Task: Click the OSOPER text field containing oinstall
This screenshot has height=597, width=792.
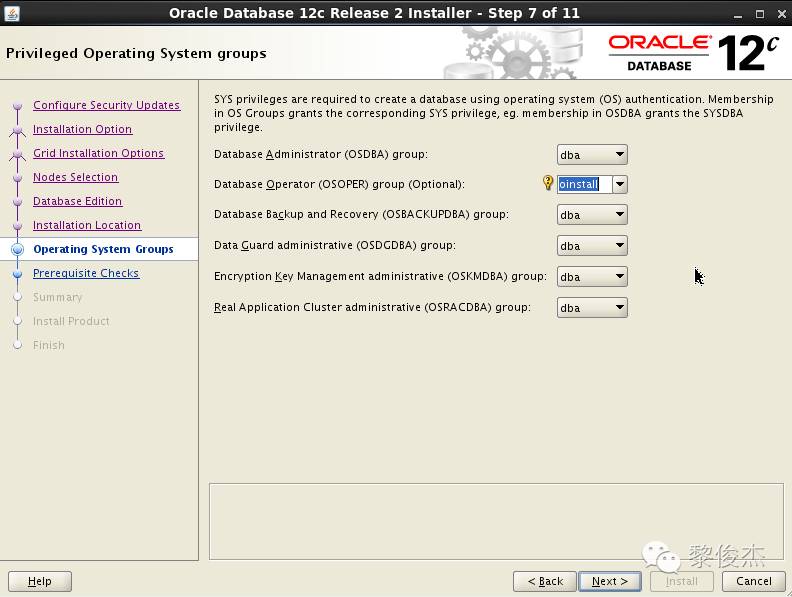Action: [x=584, y=184]
